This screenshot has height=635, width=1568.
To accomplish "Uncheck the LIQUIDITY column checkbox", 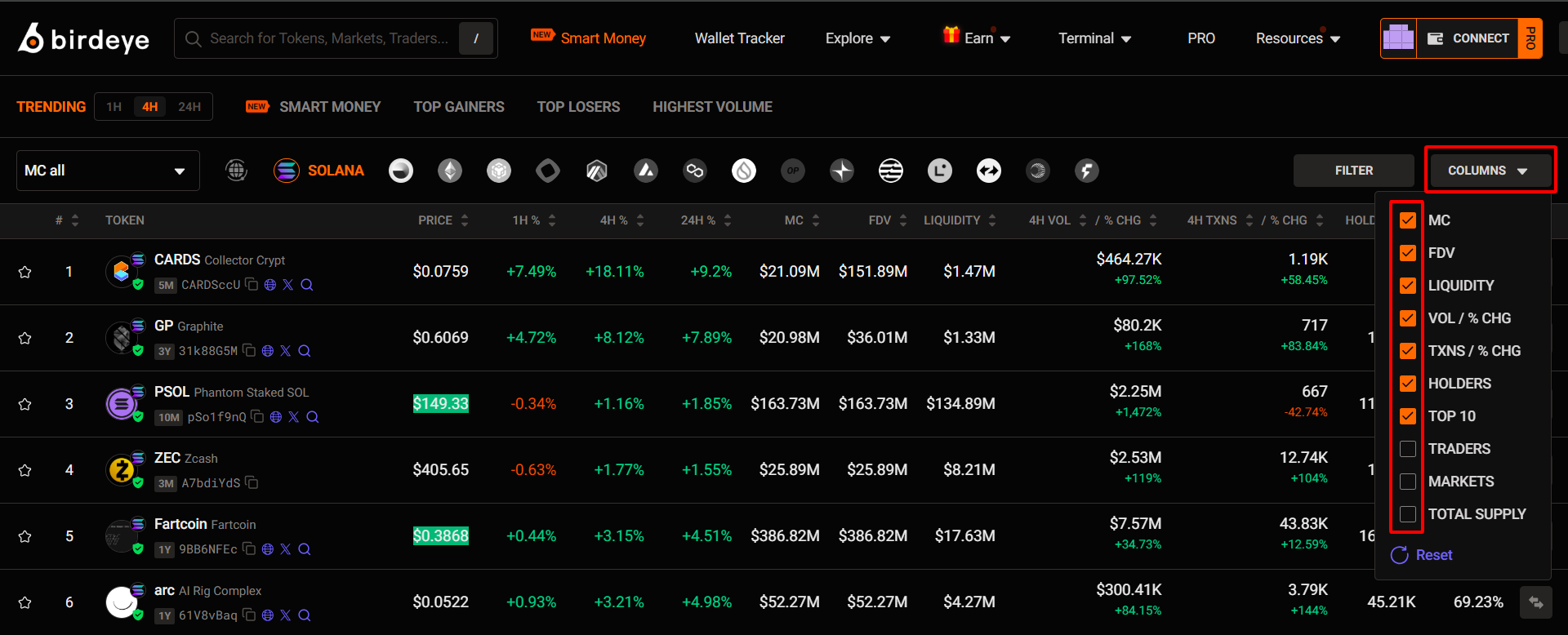I will tap(1408, 286).
